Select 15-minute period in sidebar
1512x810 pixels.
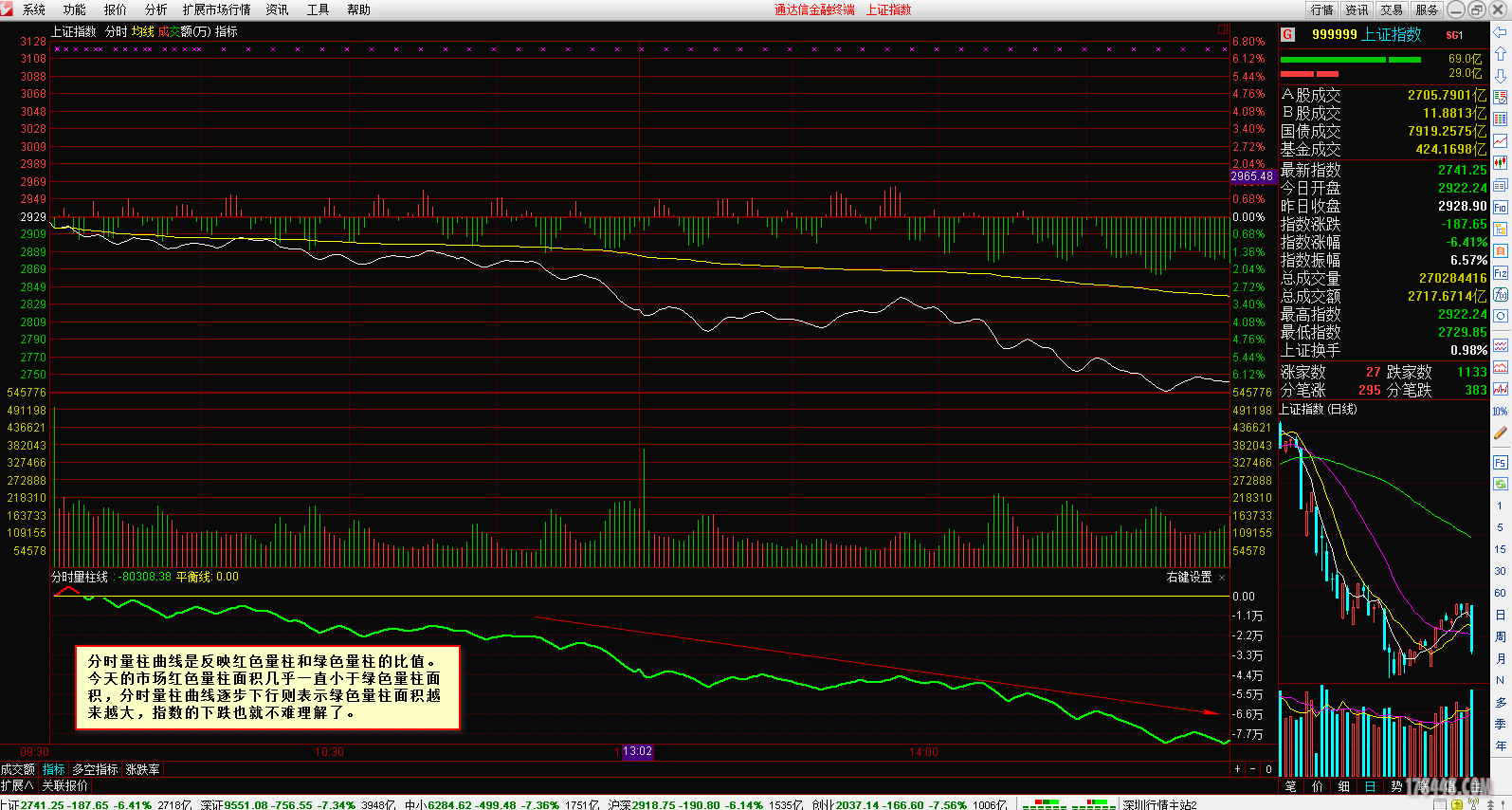click(x=1501, y=549)
